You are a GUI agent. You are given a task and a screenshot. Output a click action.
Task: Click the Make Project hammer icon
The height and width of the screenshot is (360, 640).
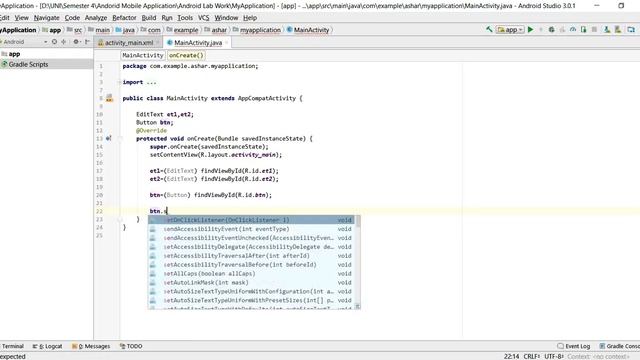(x=489, y=29)
